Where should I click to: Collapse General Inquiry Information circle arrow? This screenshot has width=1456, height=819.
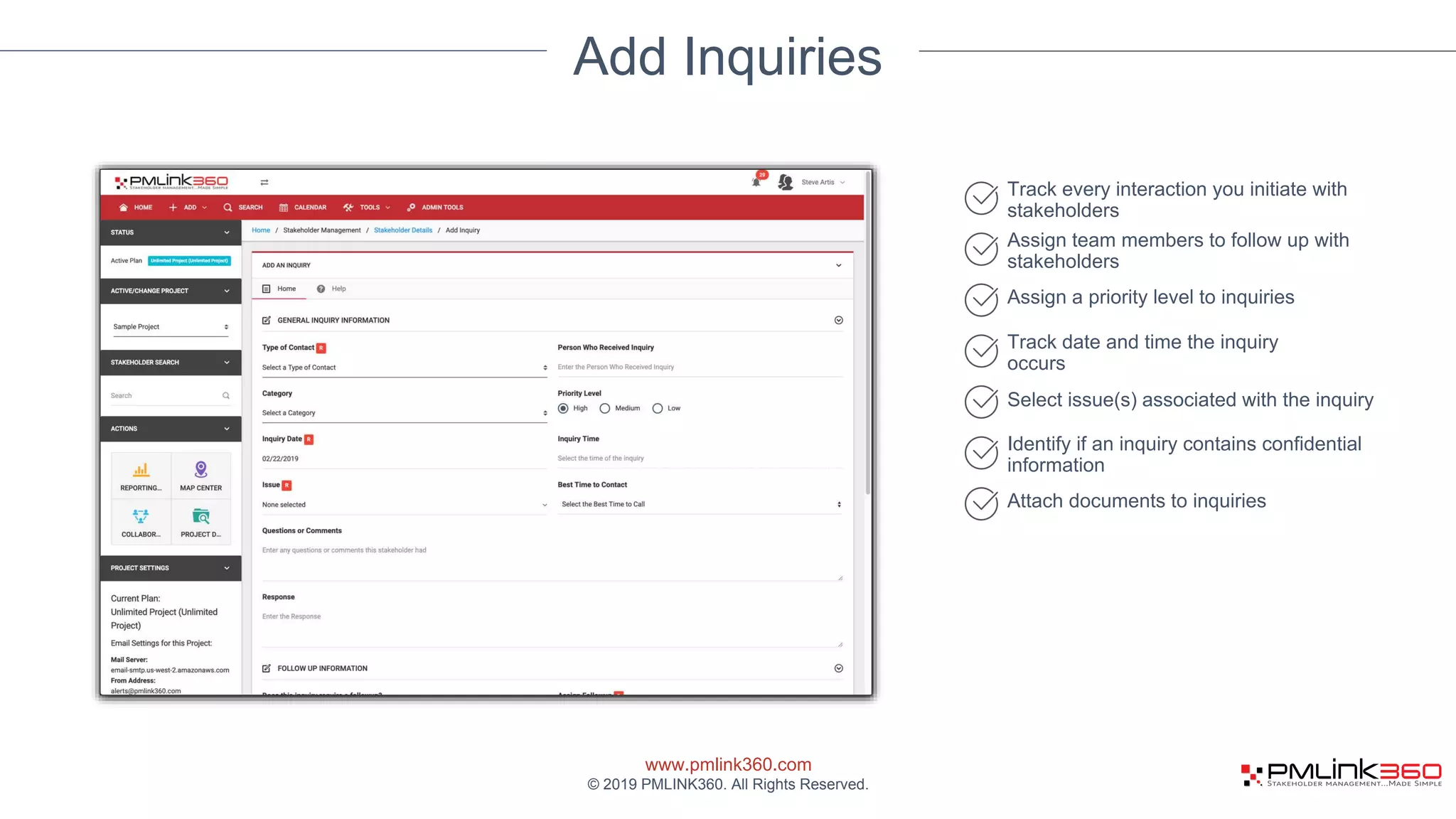[x=839, y=321]
